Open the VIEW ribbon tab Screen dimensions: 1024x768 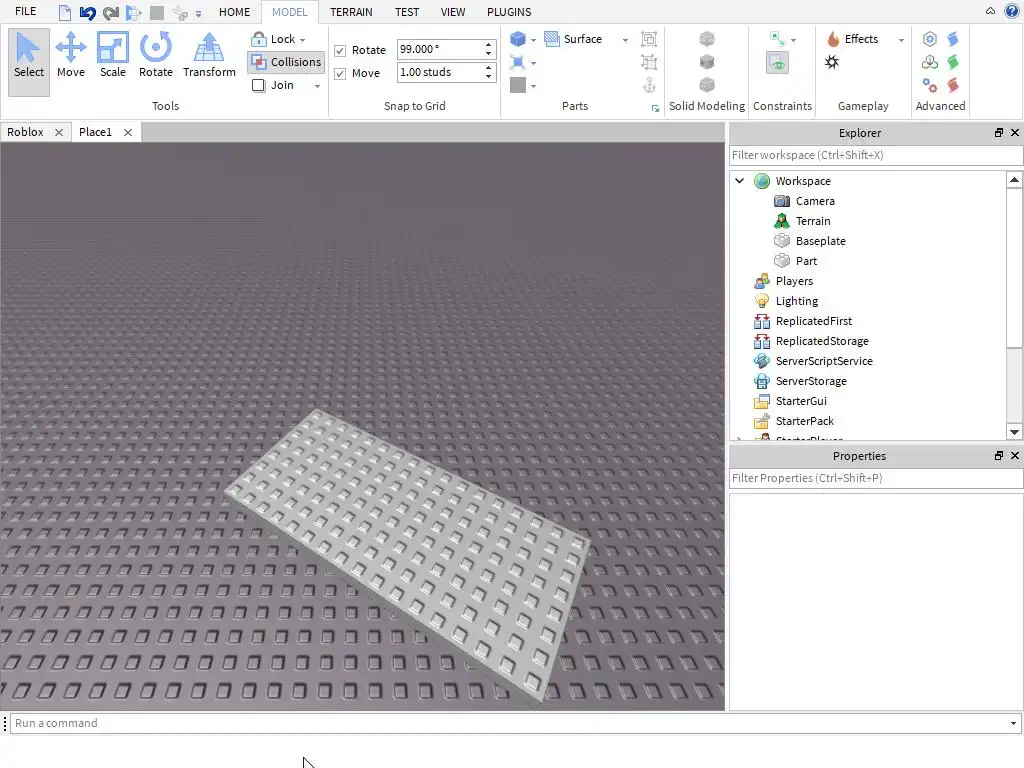pos(453,12)
